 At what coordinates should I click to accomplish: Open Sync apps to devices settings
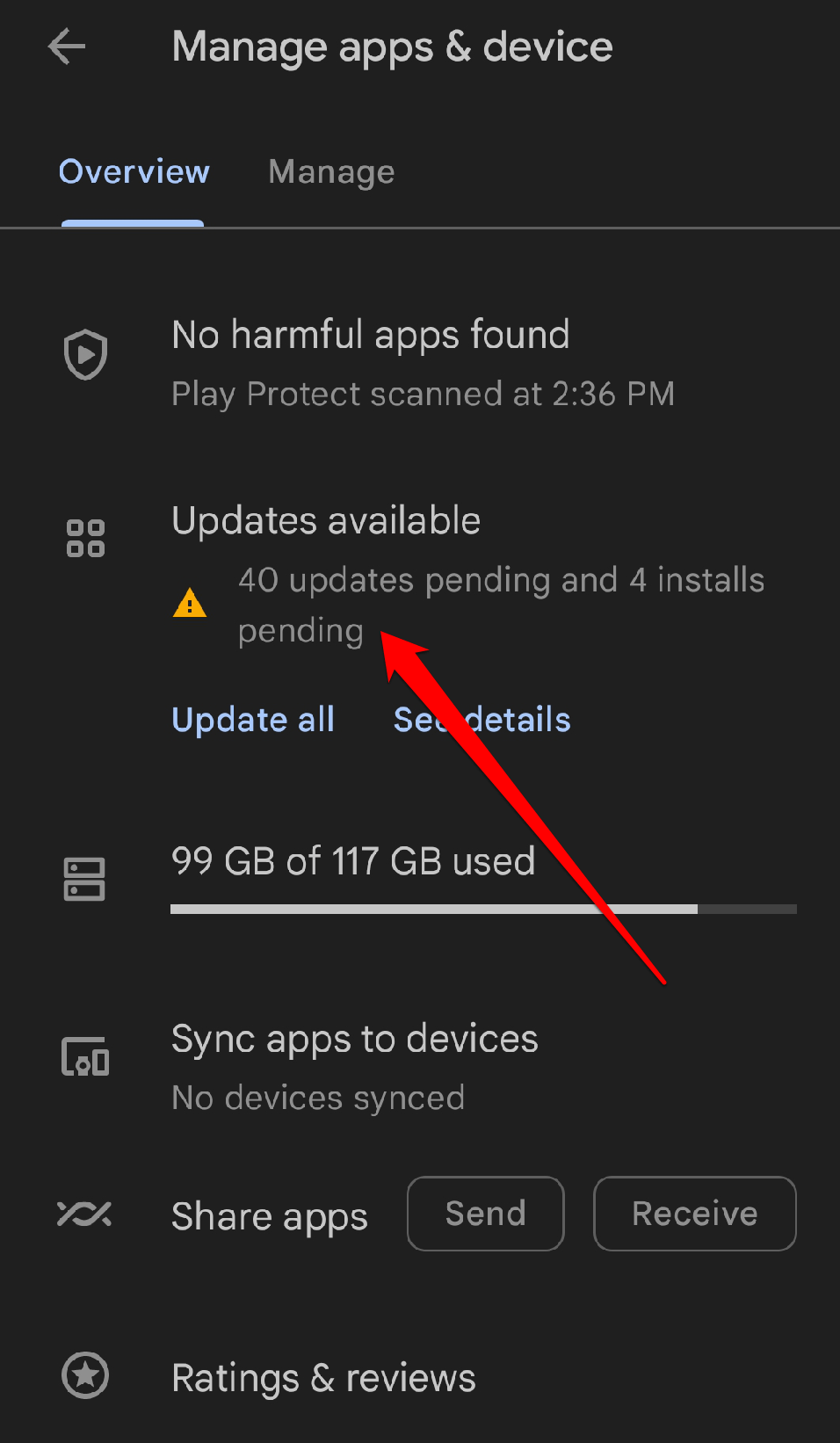pos(354,1039)
